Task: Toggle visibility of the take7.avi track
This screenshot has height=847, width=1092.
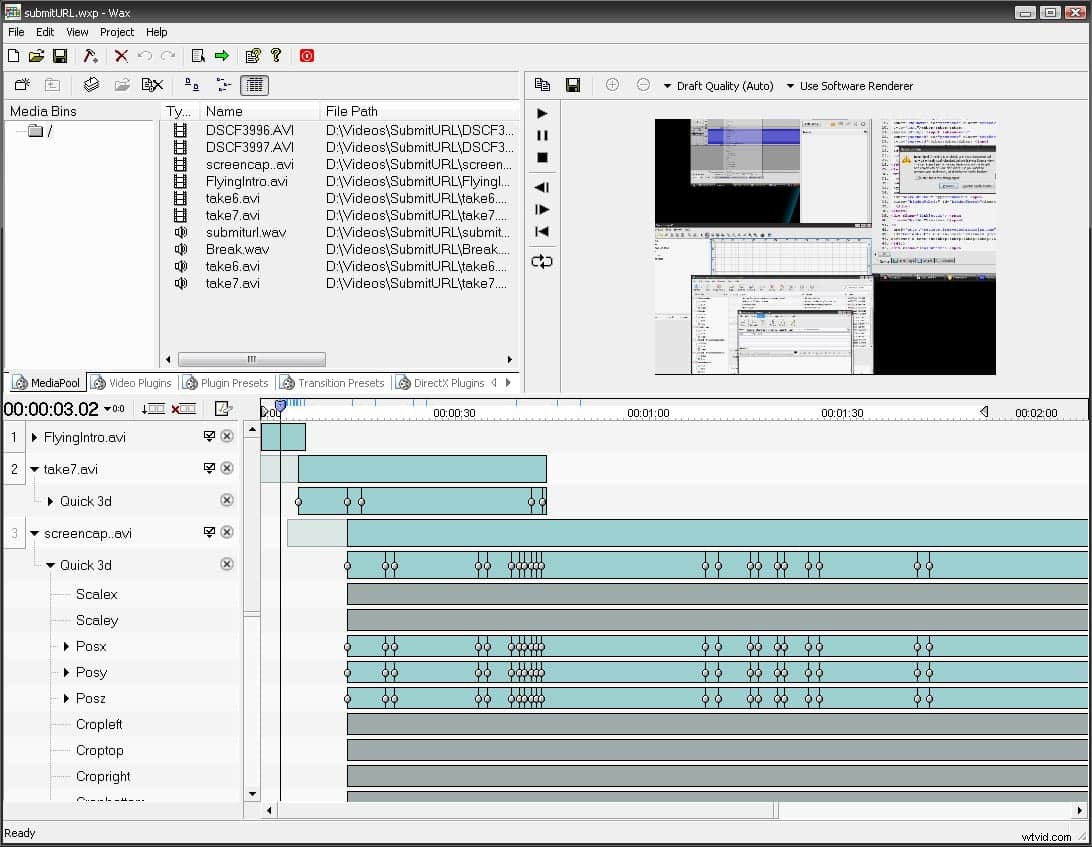Action: [208, 468]
